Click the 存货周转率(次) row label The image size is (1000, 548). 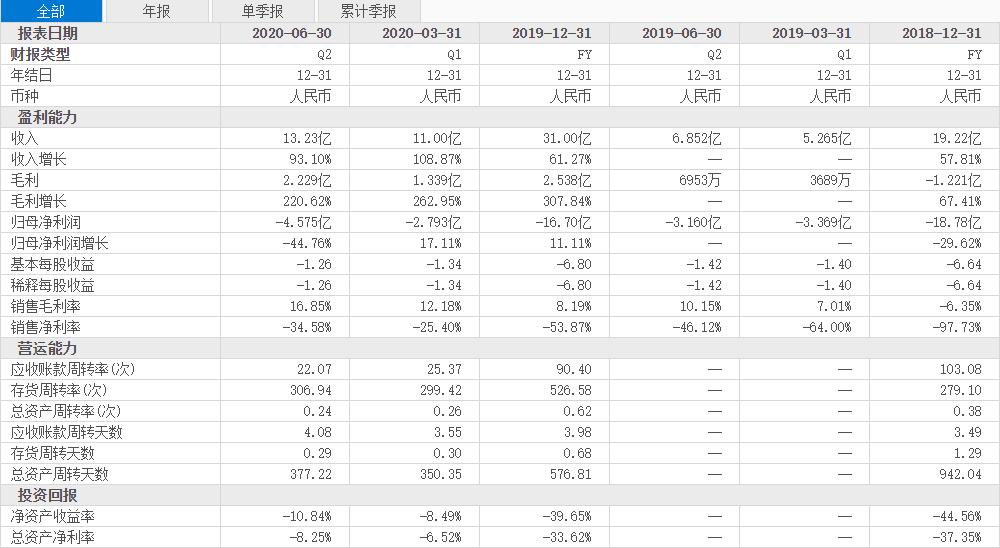(59, 390)
